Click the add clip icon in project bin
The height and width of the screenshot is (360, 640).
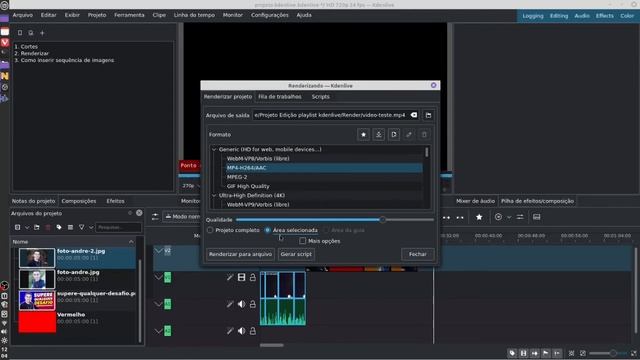click(x=18, y=227)
